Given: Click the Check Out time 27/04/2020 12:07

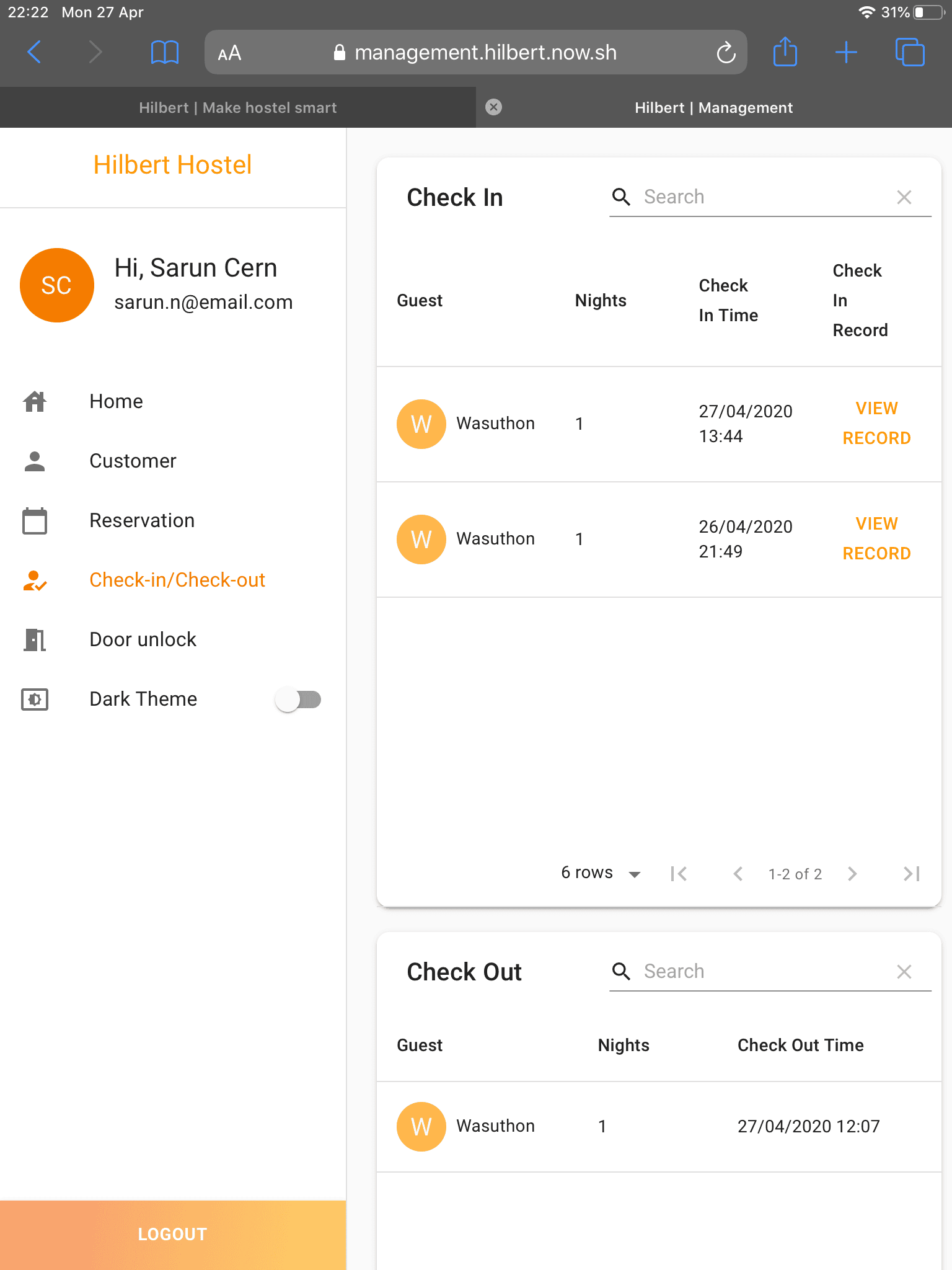Looking at the screenshot, I should pyautogui.click(x=808, y=1127).
